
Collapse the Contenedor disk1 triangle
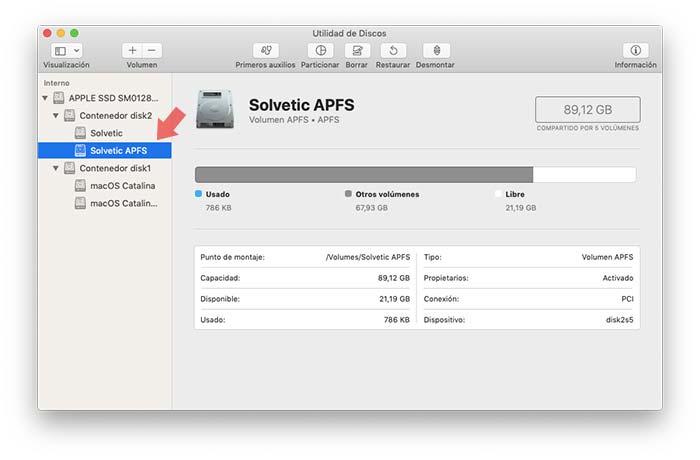pyautogui.click(x=56, y=168)
